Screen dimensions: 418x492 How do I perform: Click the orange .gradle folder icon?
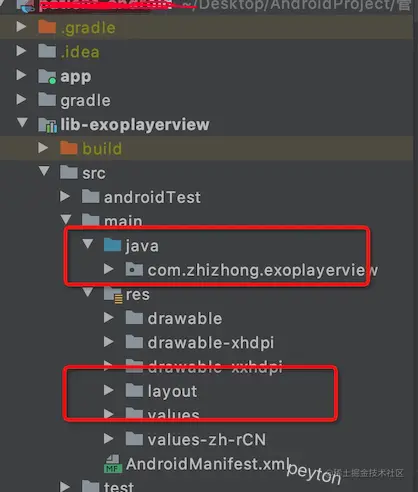coord(47,27)
